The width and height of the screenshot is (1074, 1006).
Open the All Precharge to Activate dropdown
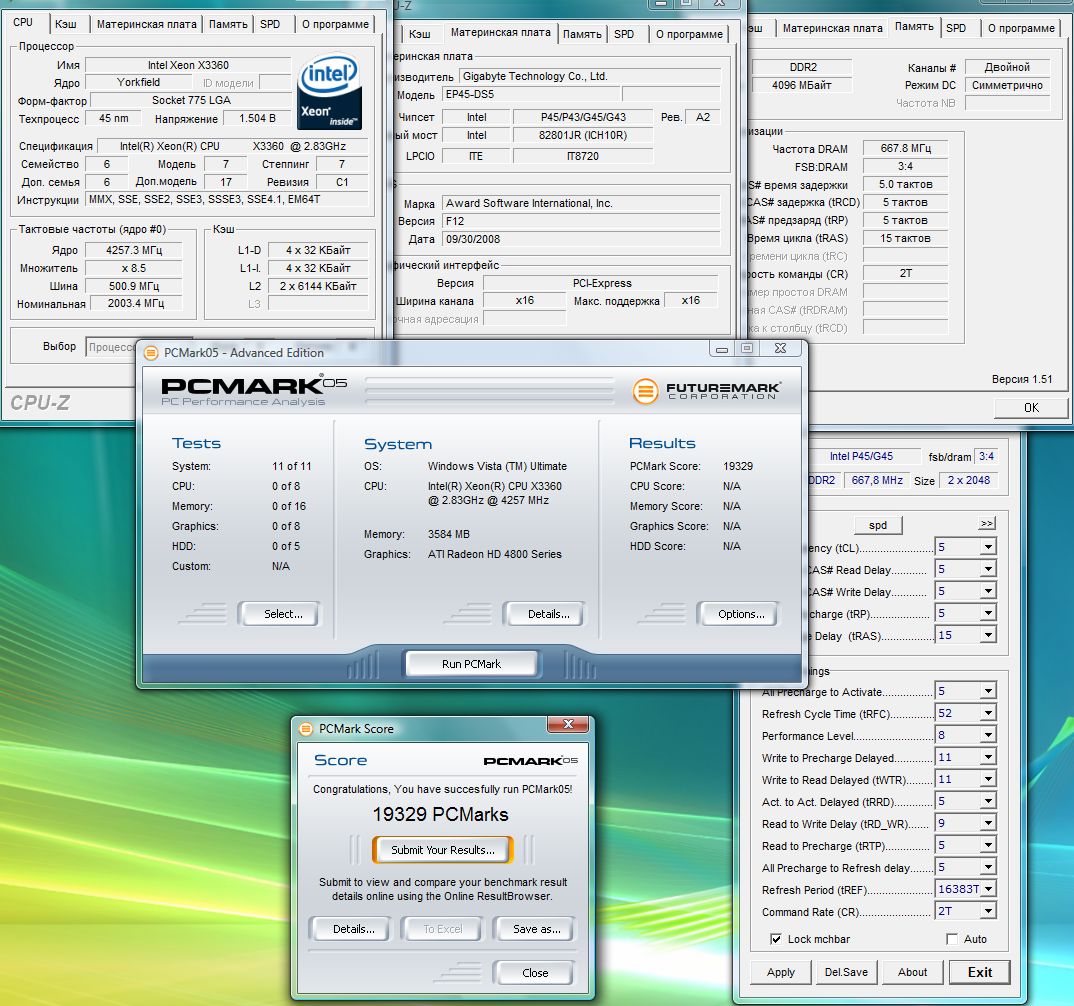(988, 691)
